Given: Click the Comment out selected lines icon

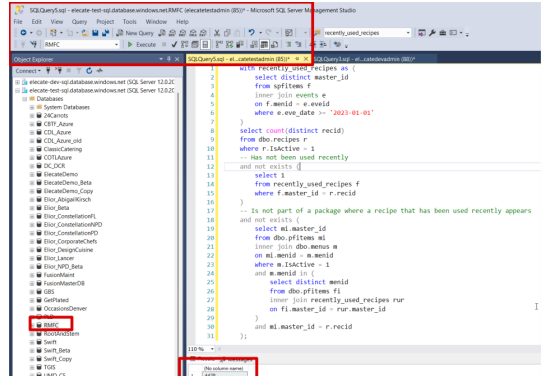Looking at the screenshot, I should point(289,44).
